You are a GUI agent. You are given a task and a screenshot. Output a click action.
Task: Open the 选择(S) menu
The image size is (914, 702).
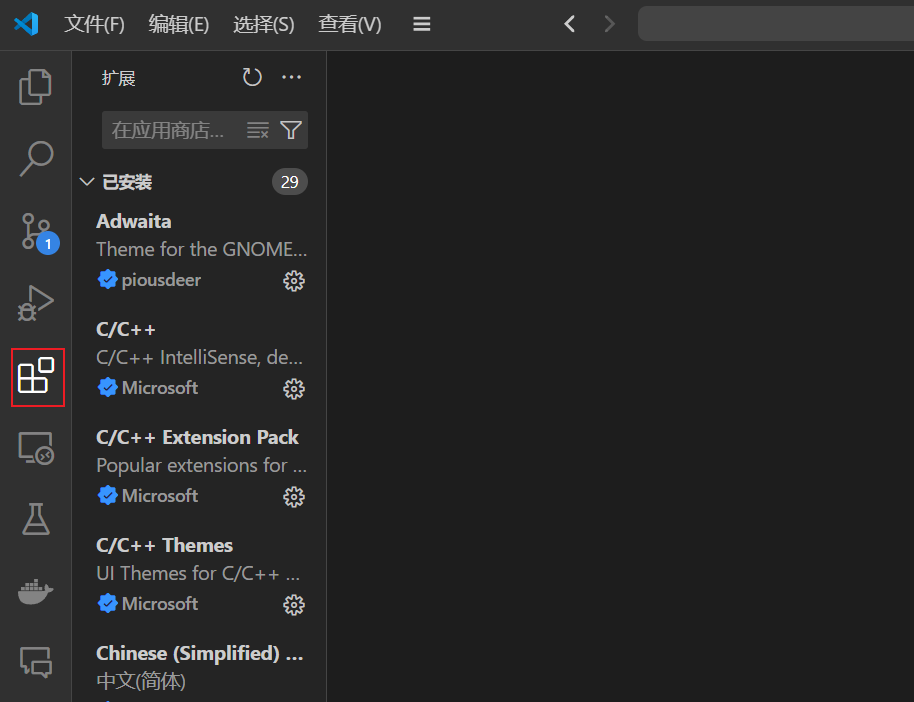click(x=263, y=24)
